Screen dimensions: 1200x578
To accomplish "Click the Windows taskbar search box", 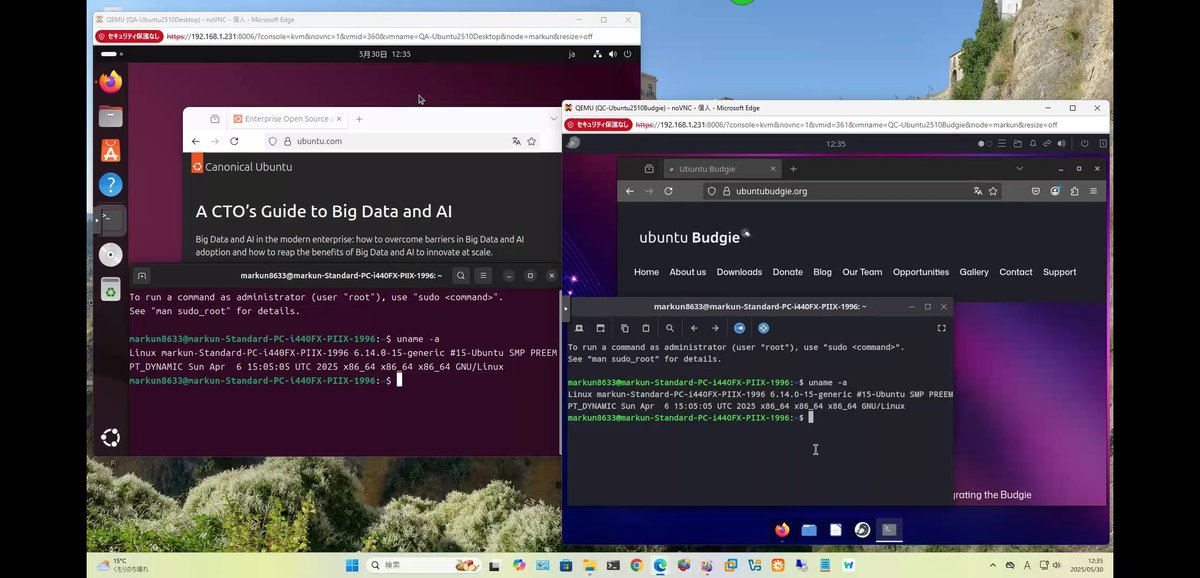I will tap(423, 565).
